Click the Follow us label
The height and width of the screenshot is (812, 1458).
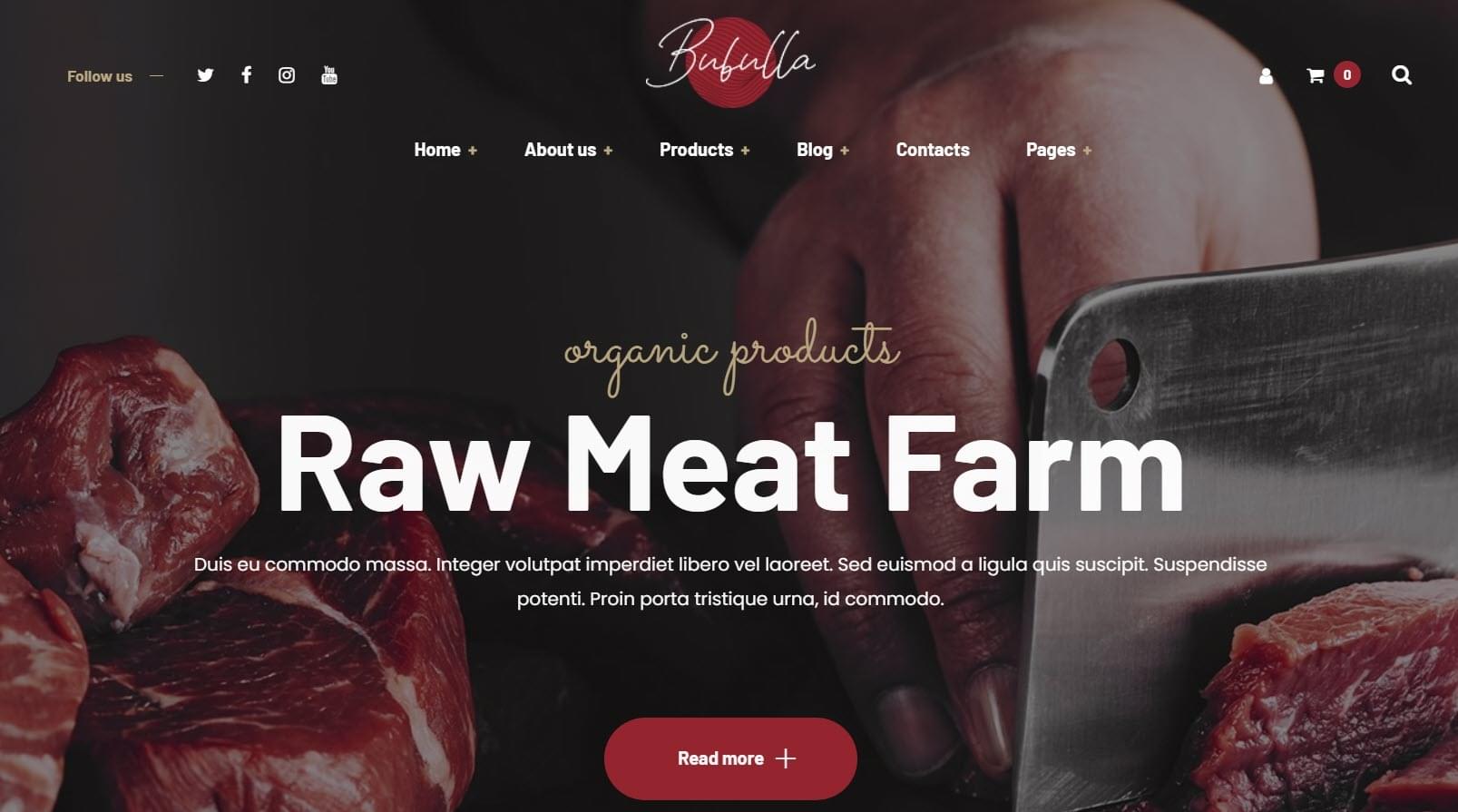coord(100,76)
